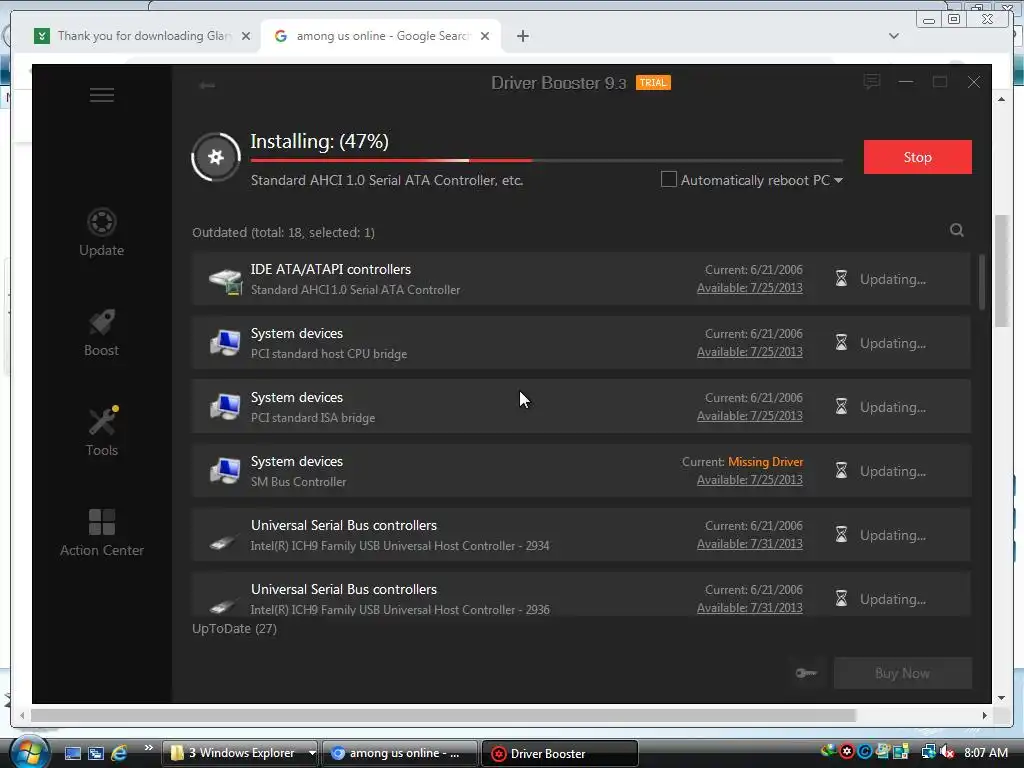Switch to the among us online Google Search tab
1024x768 pixels.
tap(381, 36)
